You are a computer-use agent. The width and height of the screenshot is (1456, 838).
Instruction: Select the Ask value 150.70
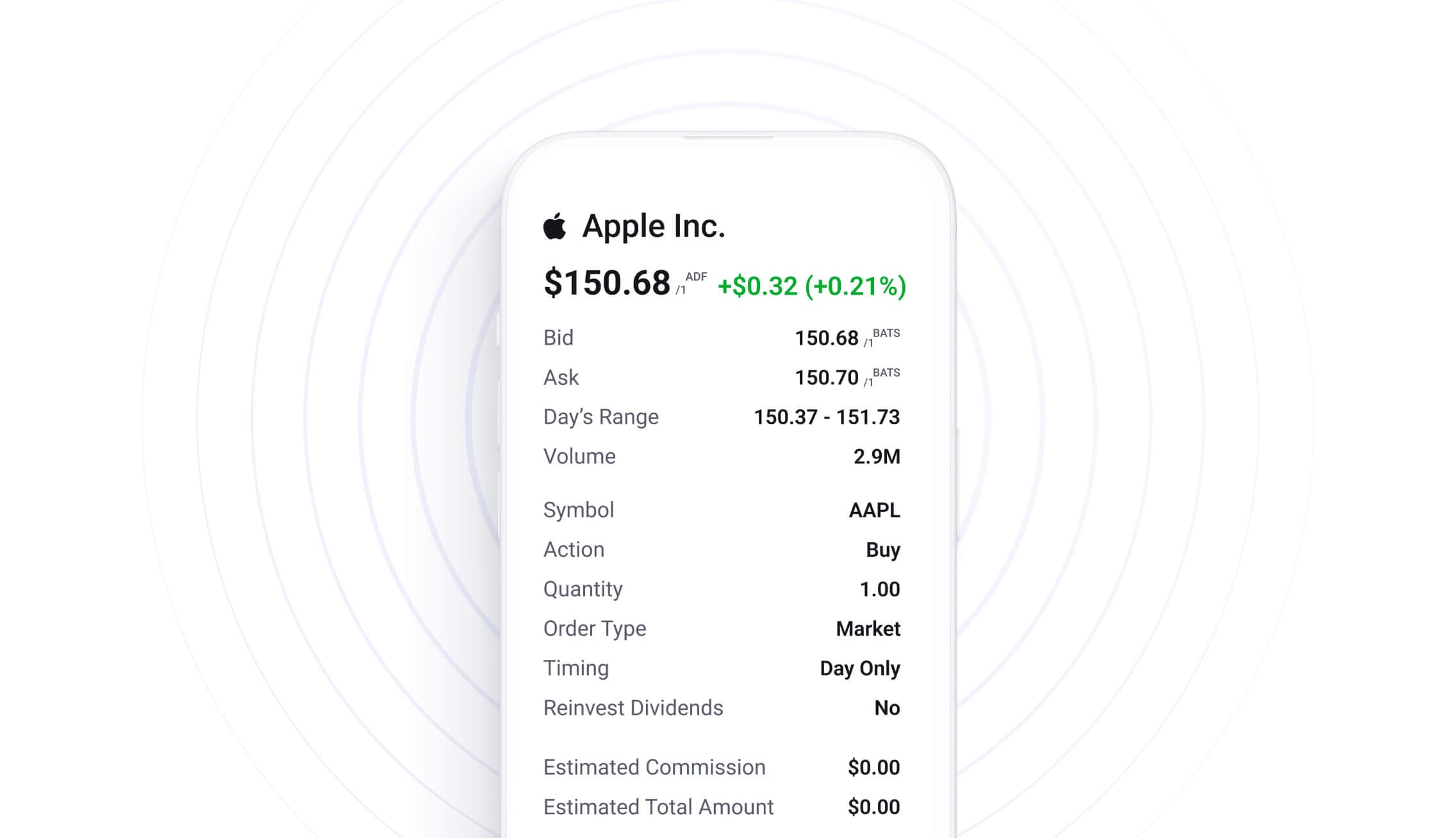coord(826,378)
